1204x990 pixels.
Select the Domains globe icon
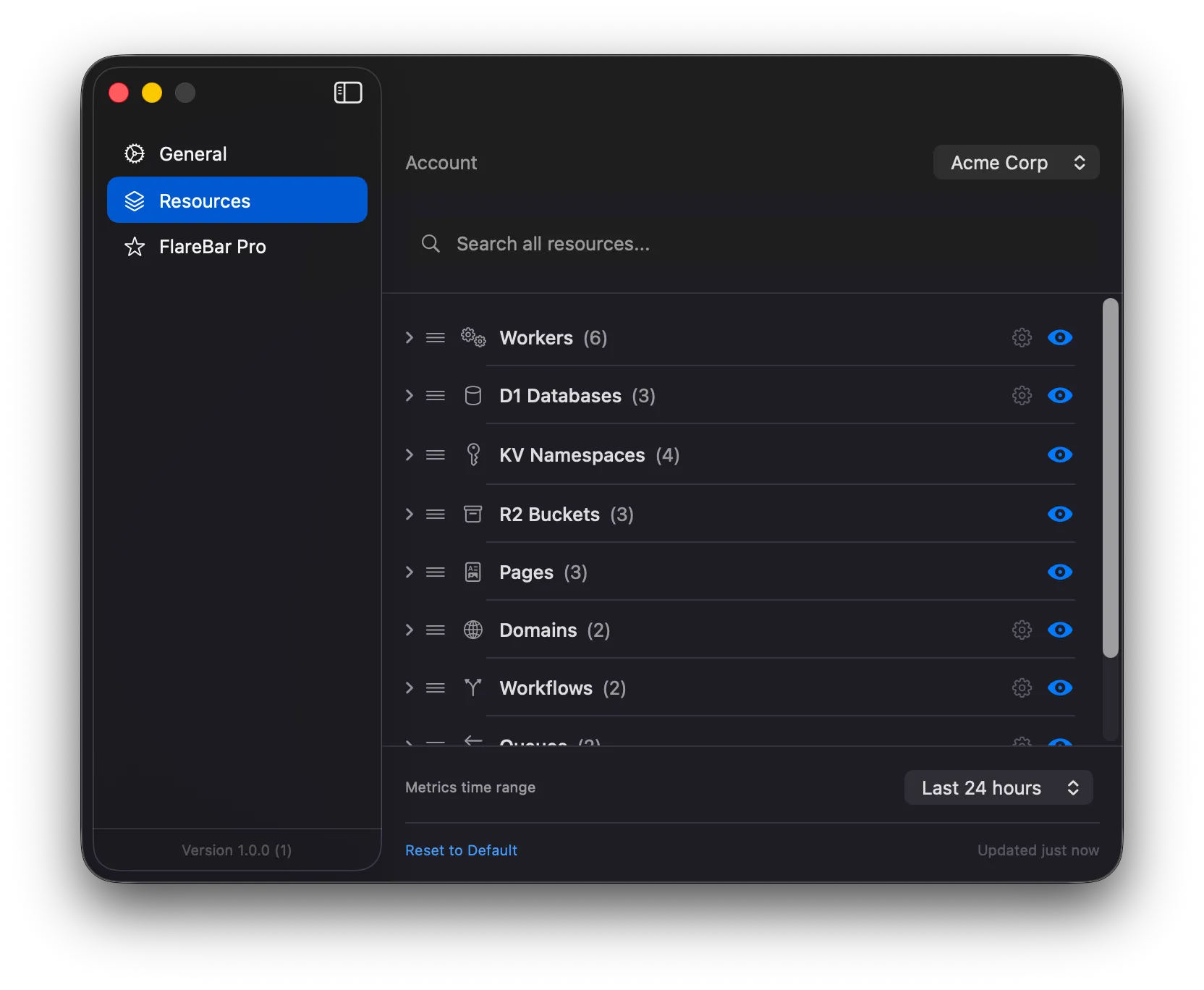pos(472,630)
